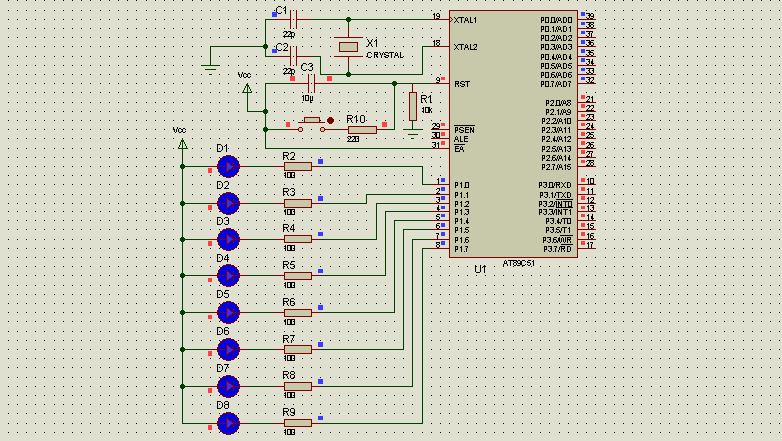Click the P2.0/A8 pin label

tap(558, 103)
